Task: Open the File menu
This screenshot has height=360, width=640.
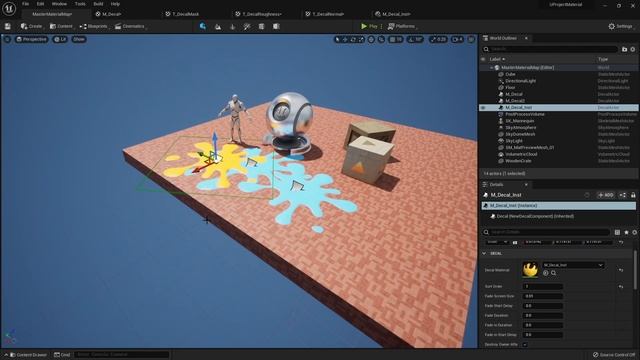Action: (25, 4)
